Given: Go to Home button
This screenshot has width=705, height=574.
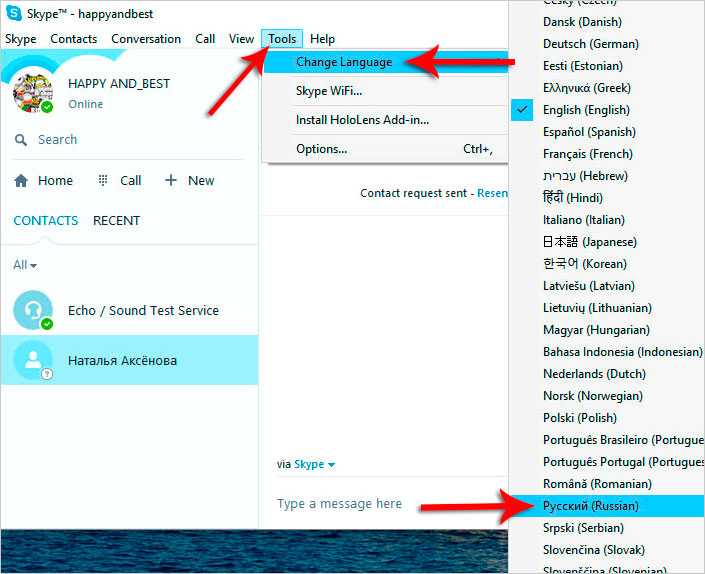Looking at the screenshot, I should pyautogui.click(x=44, y=181).
